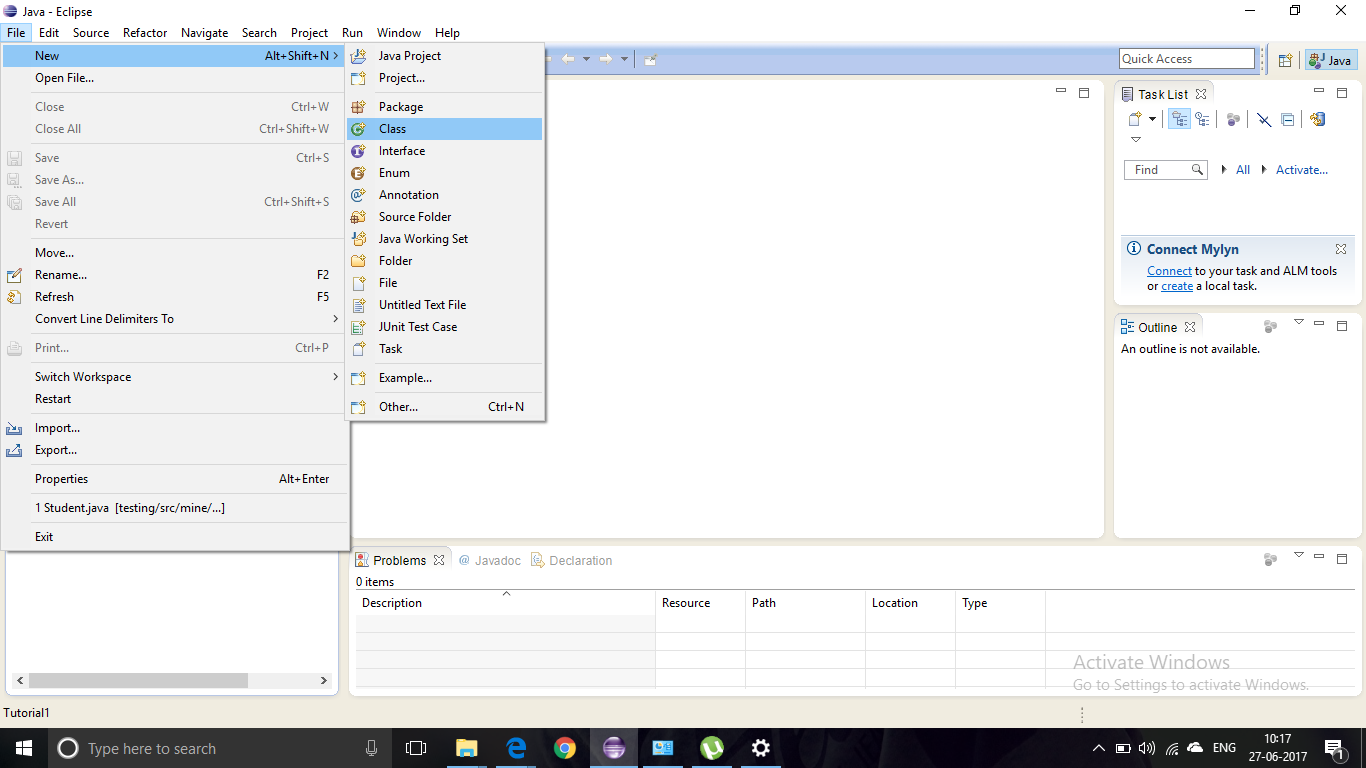Click Collapse All in Task List

coord(1288,120)
